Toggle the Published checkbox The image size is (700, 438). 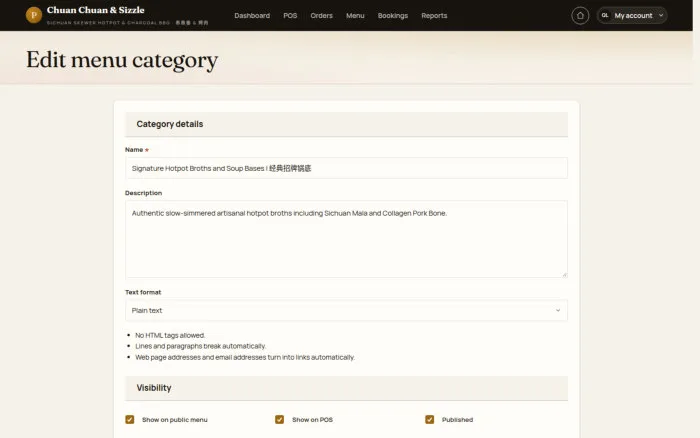pyautogui.click(x=429, y=420)
